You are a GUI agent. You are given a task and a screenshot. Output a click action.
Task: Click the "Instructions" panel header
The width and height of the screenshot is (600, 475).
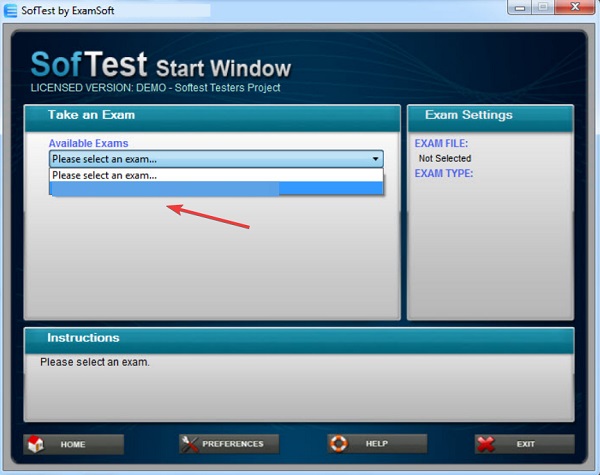coord(299,340)
